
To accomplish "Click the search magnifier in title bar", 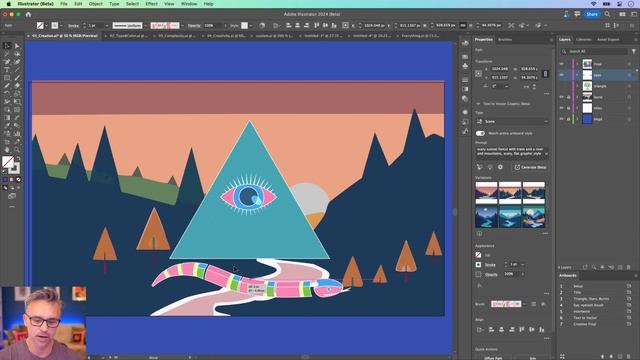I will 607,14.
